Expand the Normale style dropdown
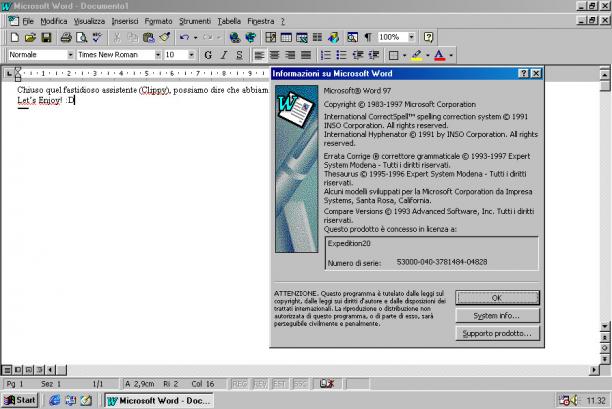The image size is (612, 409). pos(70,55)
